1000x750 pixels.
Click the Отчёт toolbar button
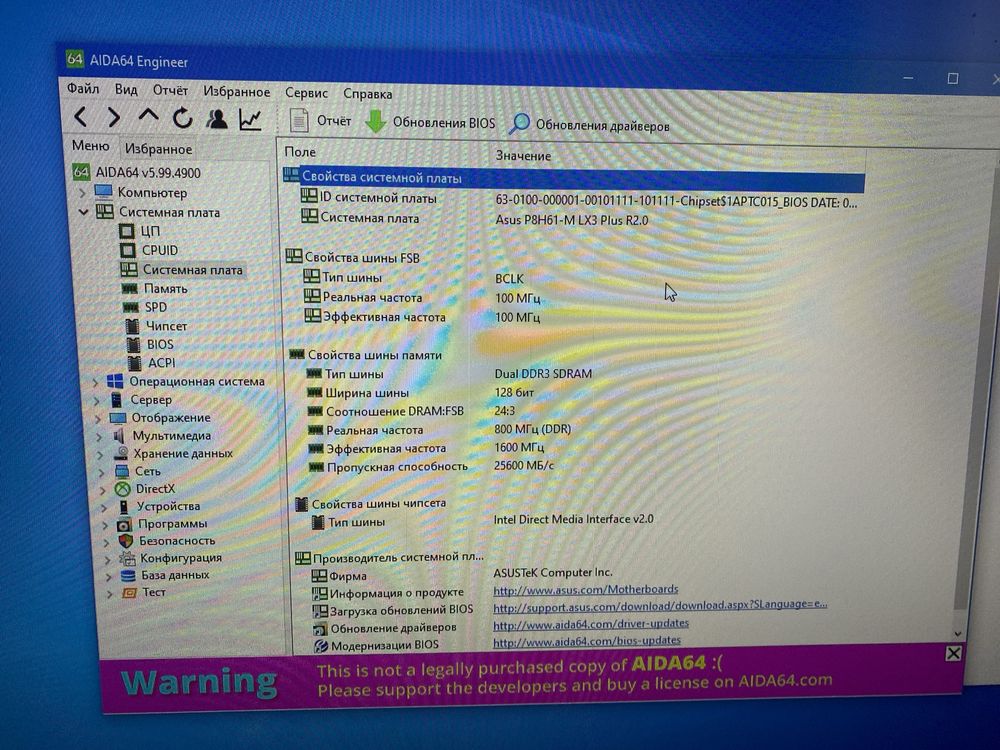(320, 121)
